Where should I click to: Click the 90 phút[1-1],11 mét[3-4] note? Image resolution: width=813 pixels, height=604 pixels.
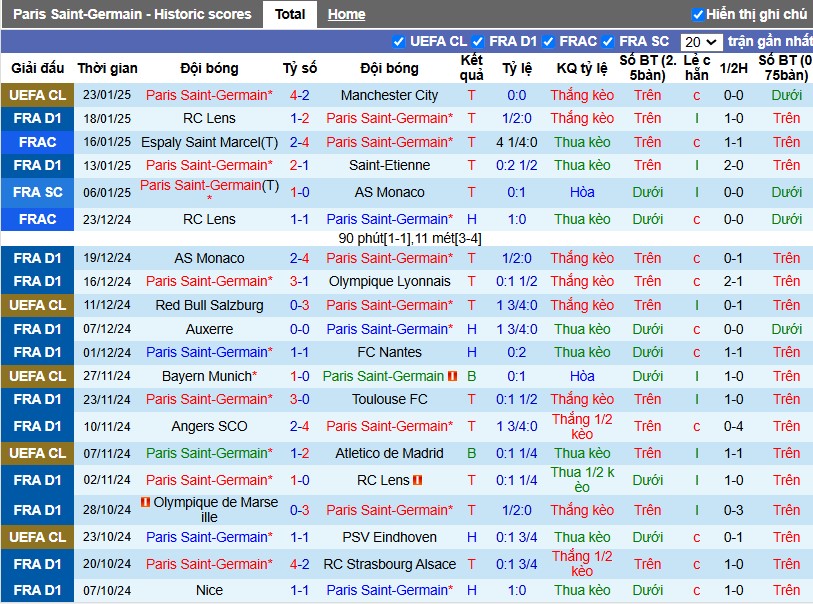pos(410,238)
